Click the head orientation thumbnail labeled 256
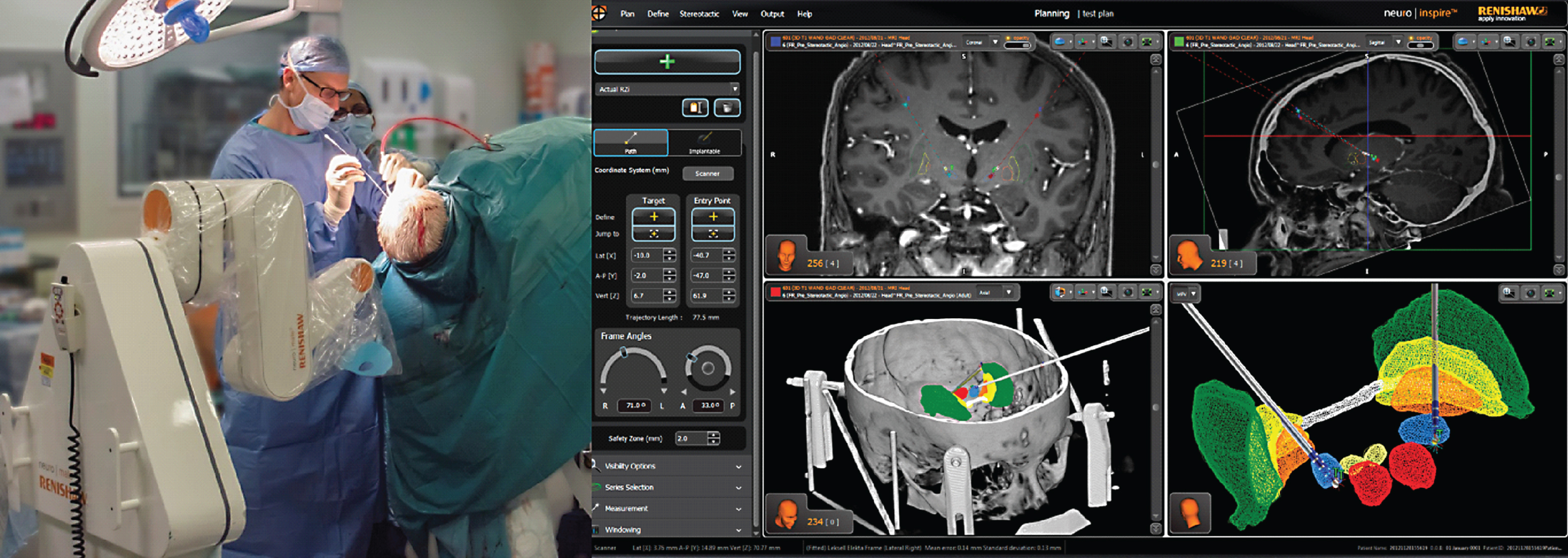 [x=786, y=255]
